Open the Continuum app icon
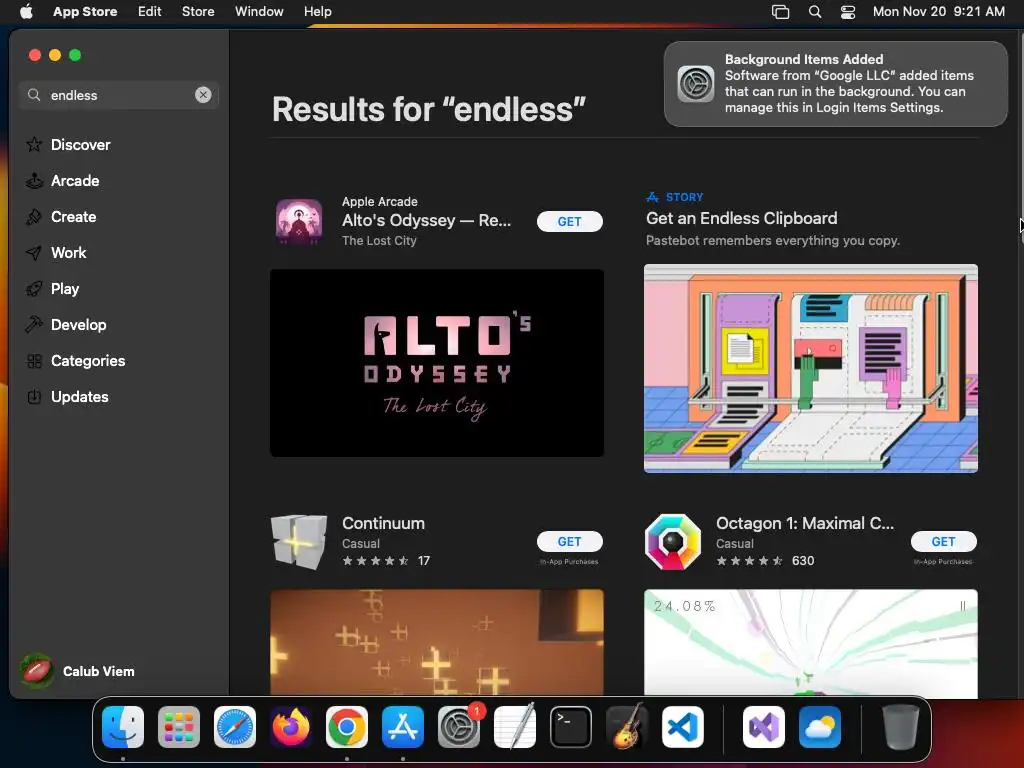Viewport: 1024px width, 768px height. (298, 541)
